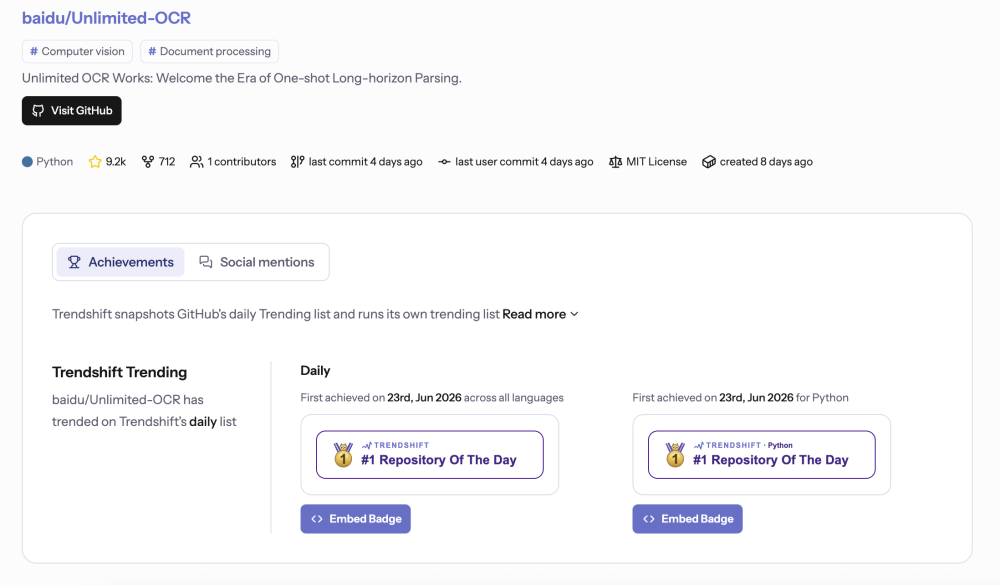Click the "Python" language label

54,161
